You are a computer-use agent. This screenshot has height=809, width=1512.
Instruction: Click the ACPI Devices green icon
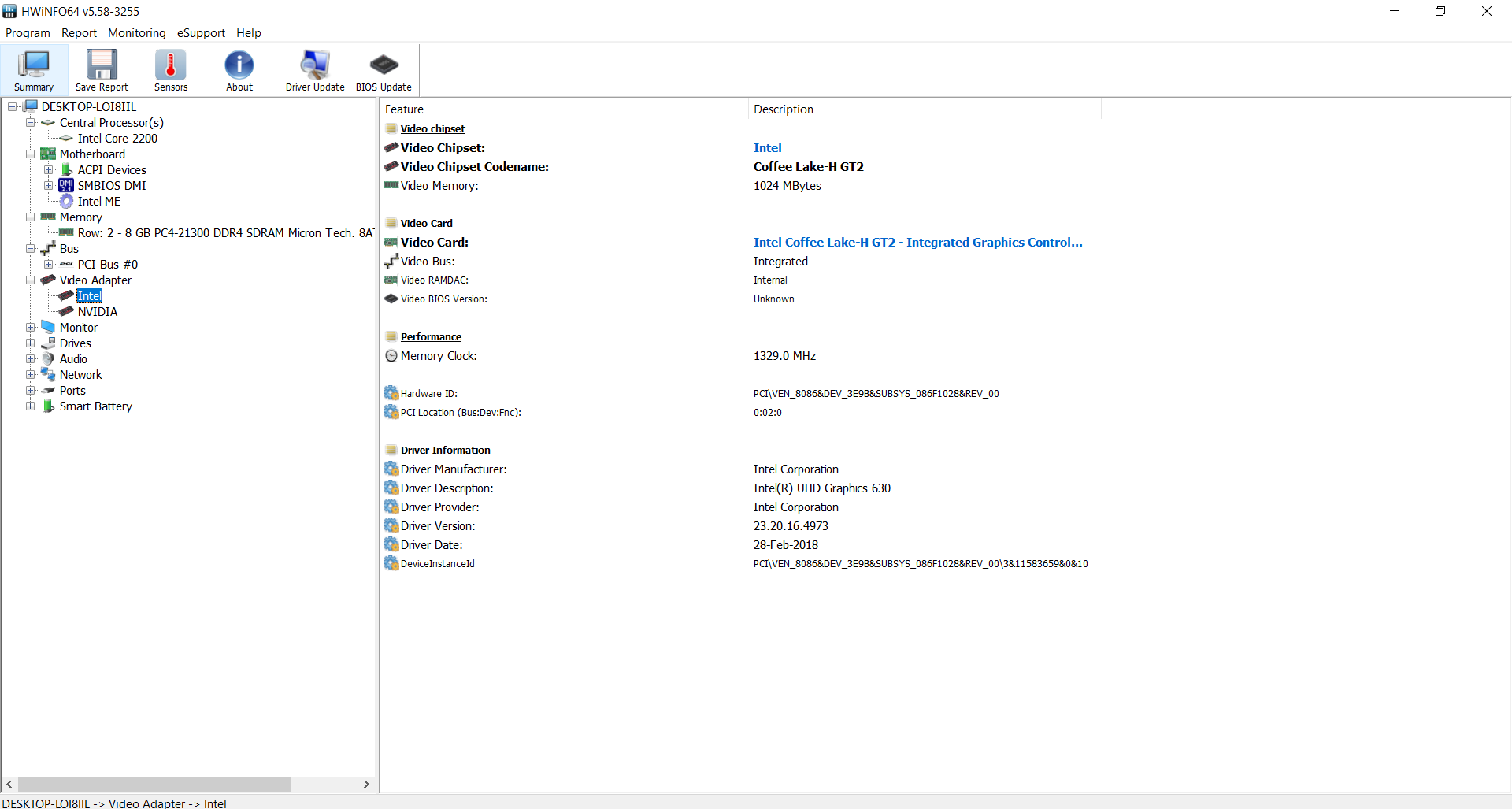[x=67, y=169]
